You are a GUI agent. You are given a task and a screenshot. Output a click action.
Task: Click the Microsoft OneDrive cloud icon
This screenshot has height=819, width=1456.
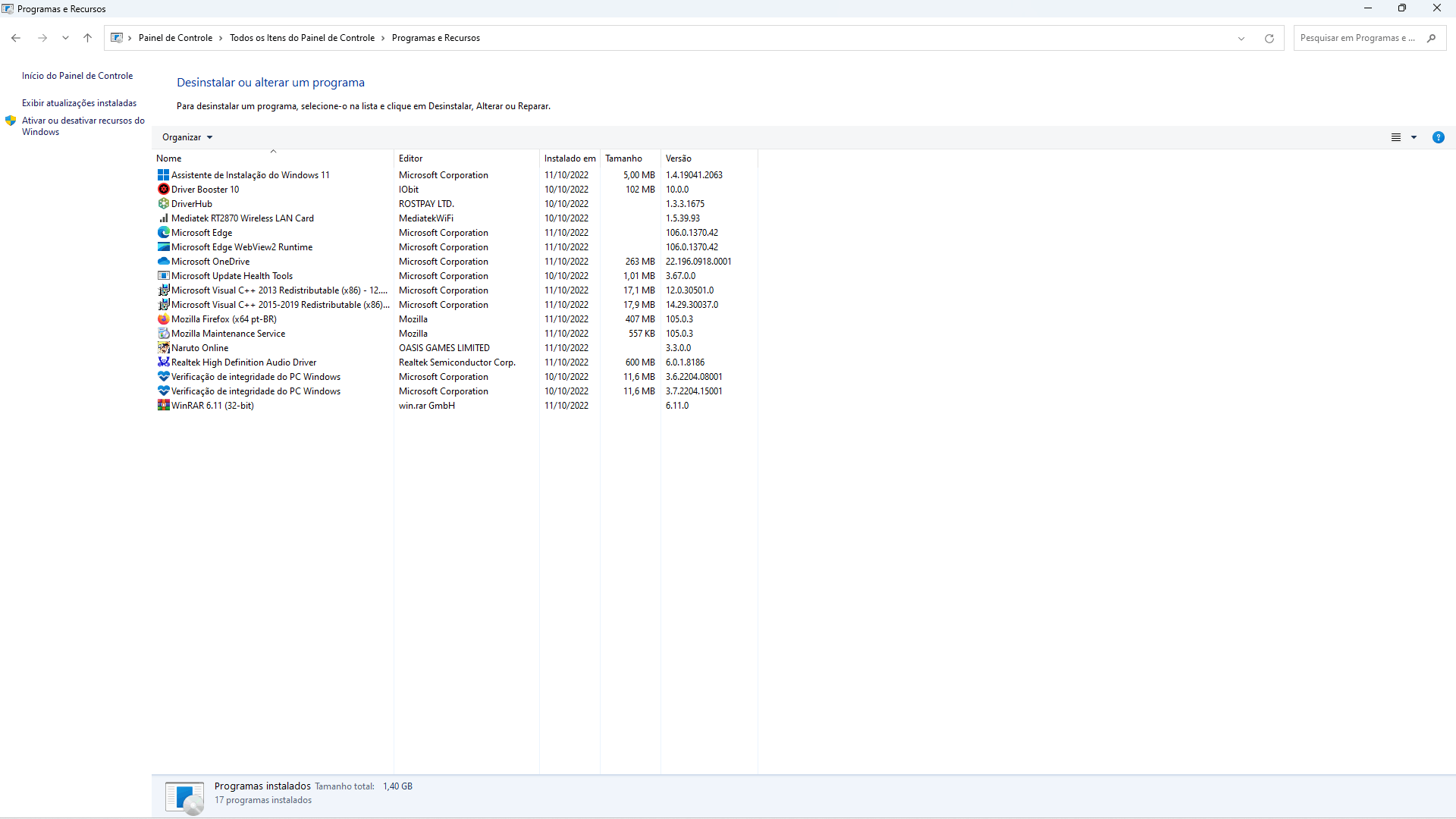pyautogui.click(x=163, y=262)
